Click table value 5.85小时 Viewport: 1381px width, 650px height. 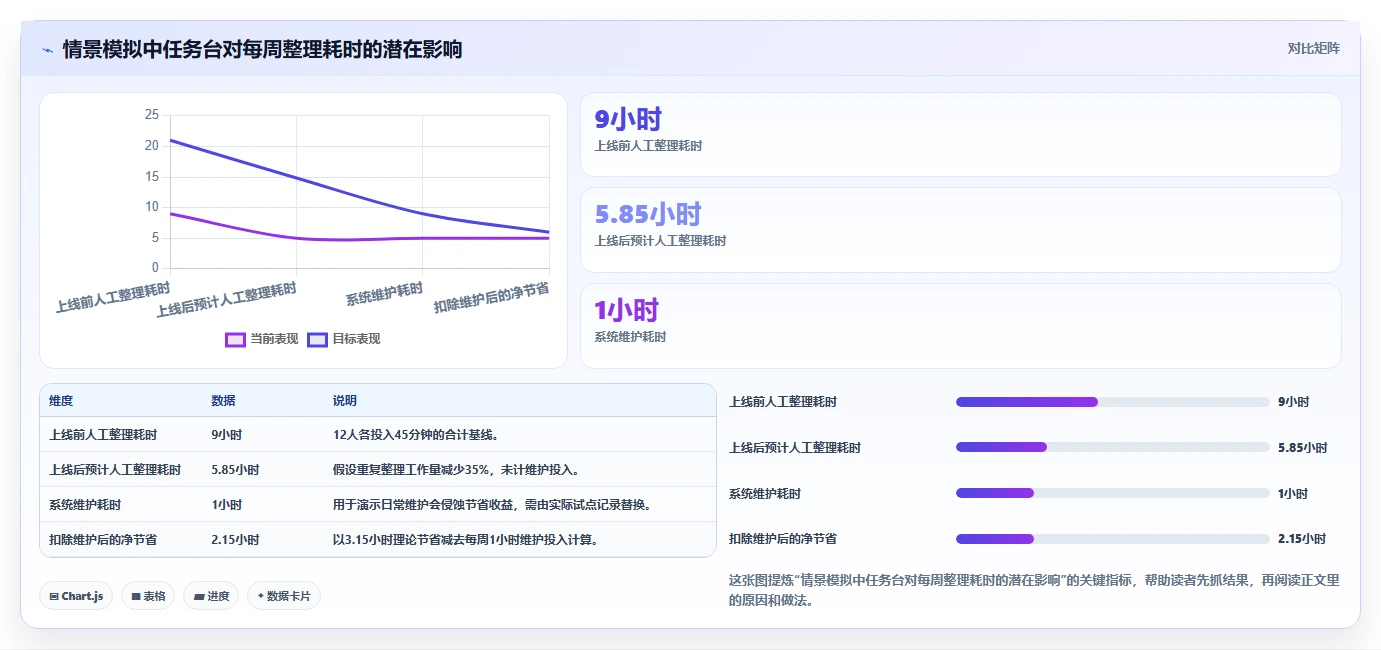tap(235, 470)
